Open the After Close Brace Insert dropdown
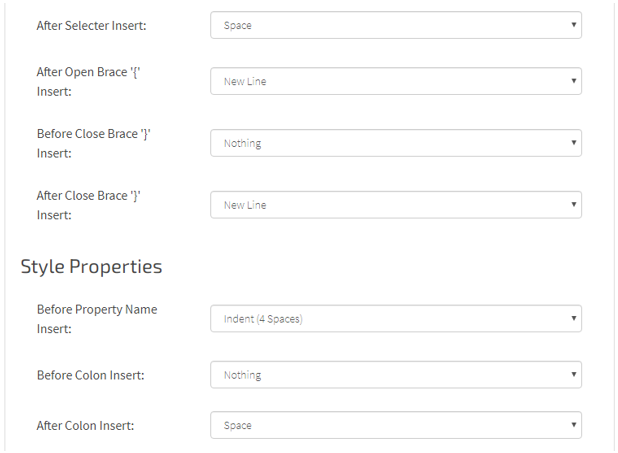Viewport: 618px width, 453px height. tap(395, 205)
